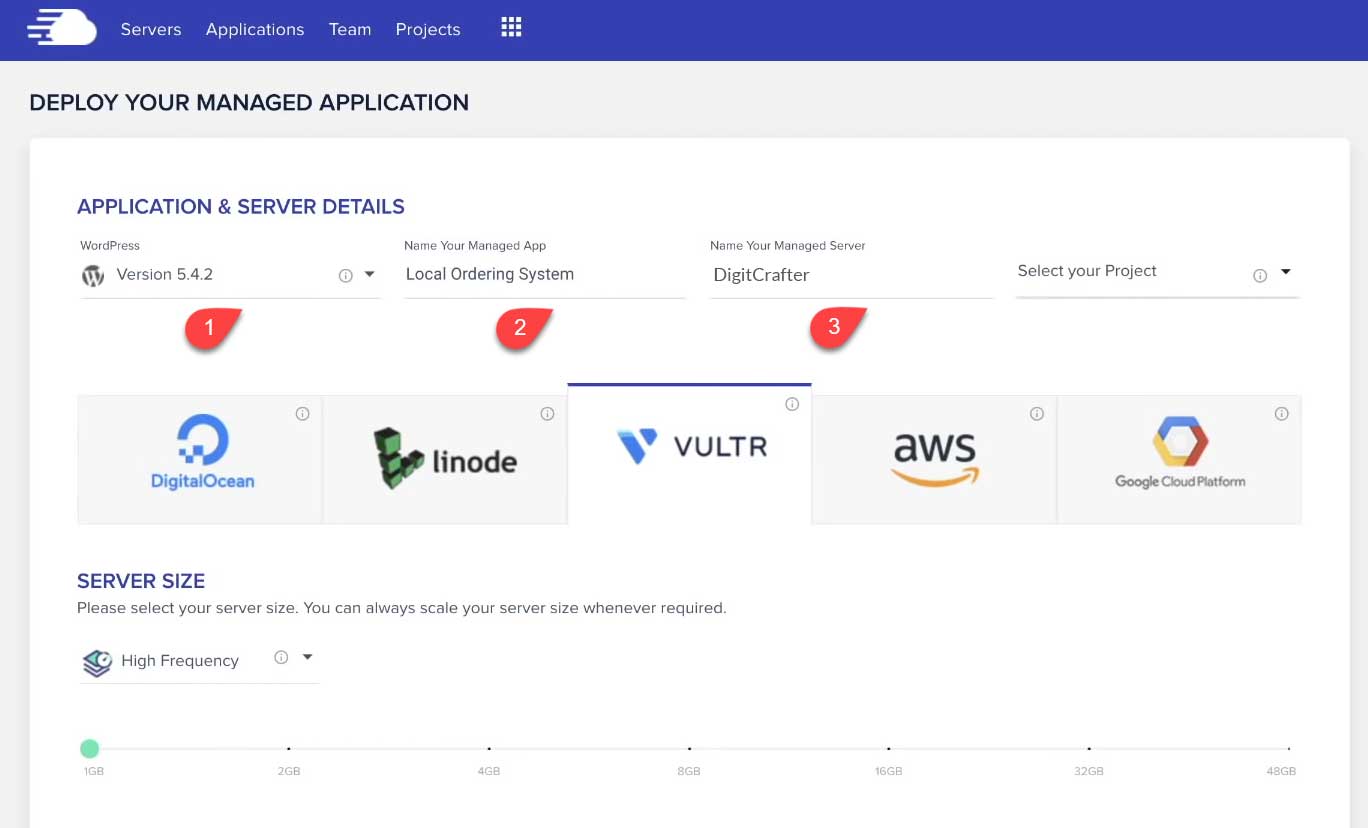Click info icon on Google Cloud Platform card
The image size is (1368, 828).
1282,414
